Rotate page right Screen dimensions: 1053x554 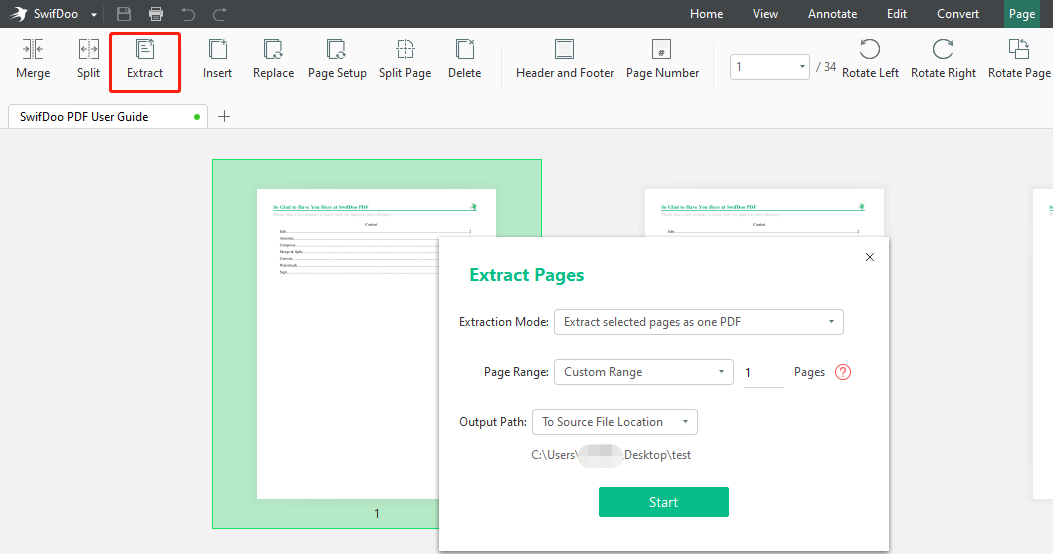click(x=943, y=60)
